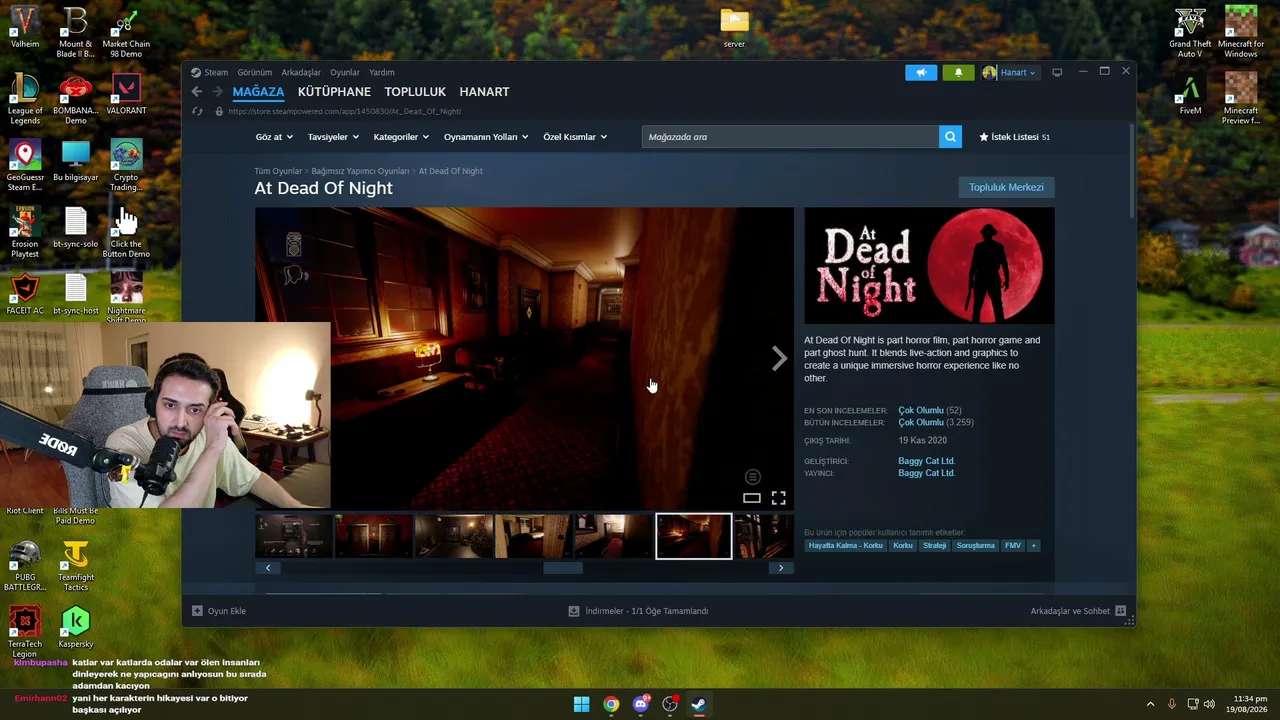This screenshot has height=720, width=1280.
Task: Click the thumbnail strip scroll handle
Action: pos(563,568)
